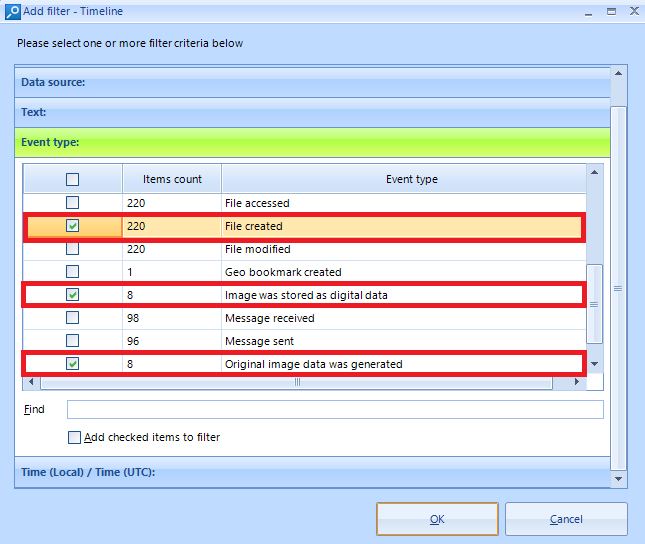The width and height of the screenshot is (645, 544).
Task: Click the Add filter magnifier window icon
Action: [x=12, y=12]
